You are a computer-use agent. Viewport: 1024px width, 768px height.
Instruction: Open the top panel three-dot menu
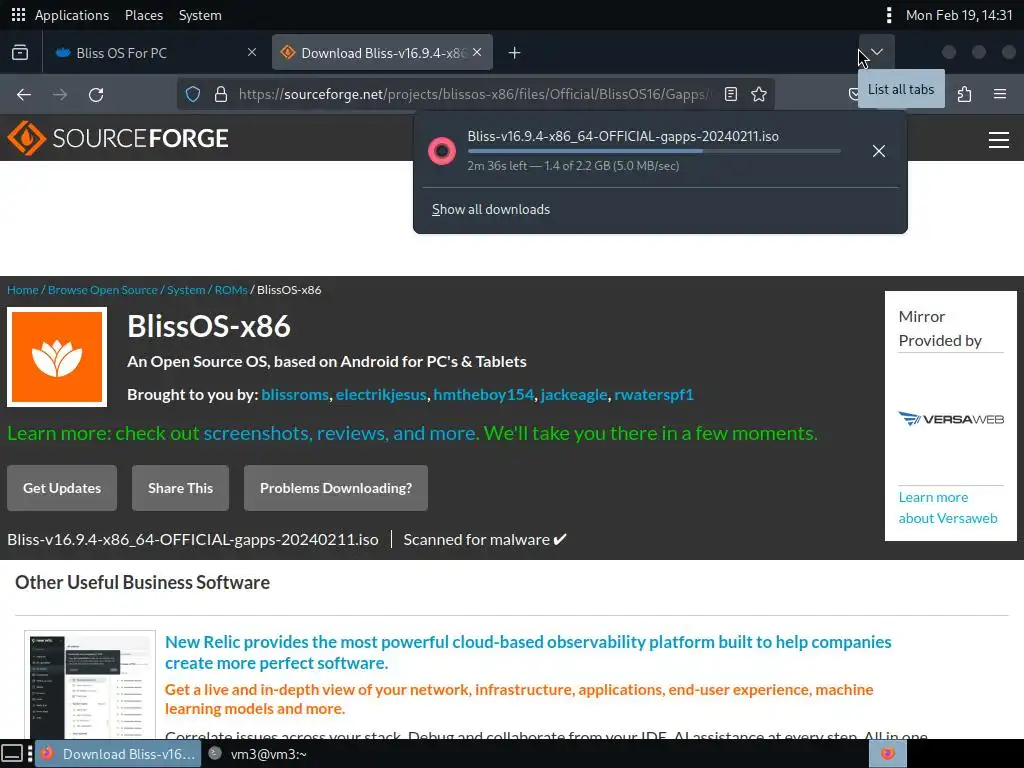point(888,15)
